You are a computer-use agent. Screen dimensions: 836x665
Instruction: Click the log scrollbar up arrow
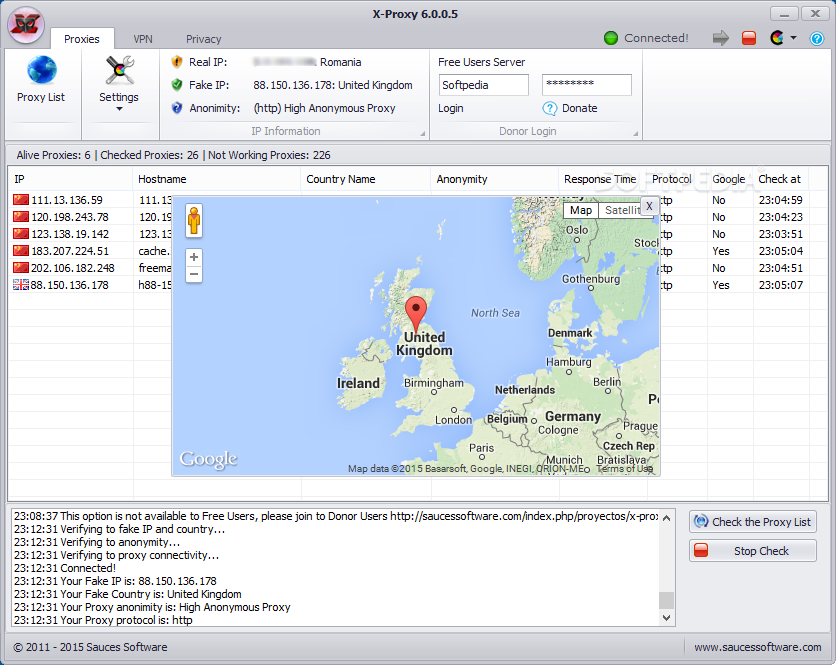click(666, 518)
